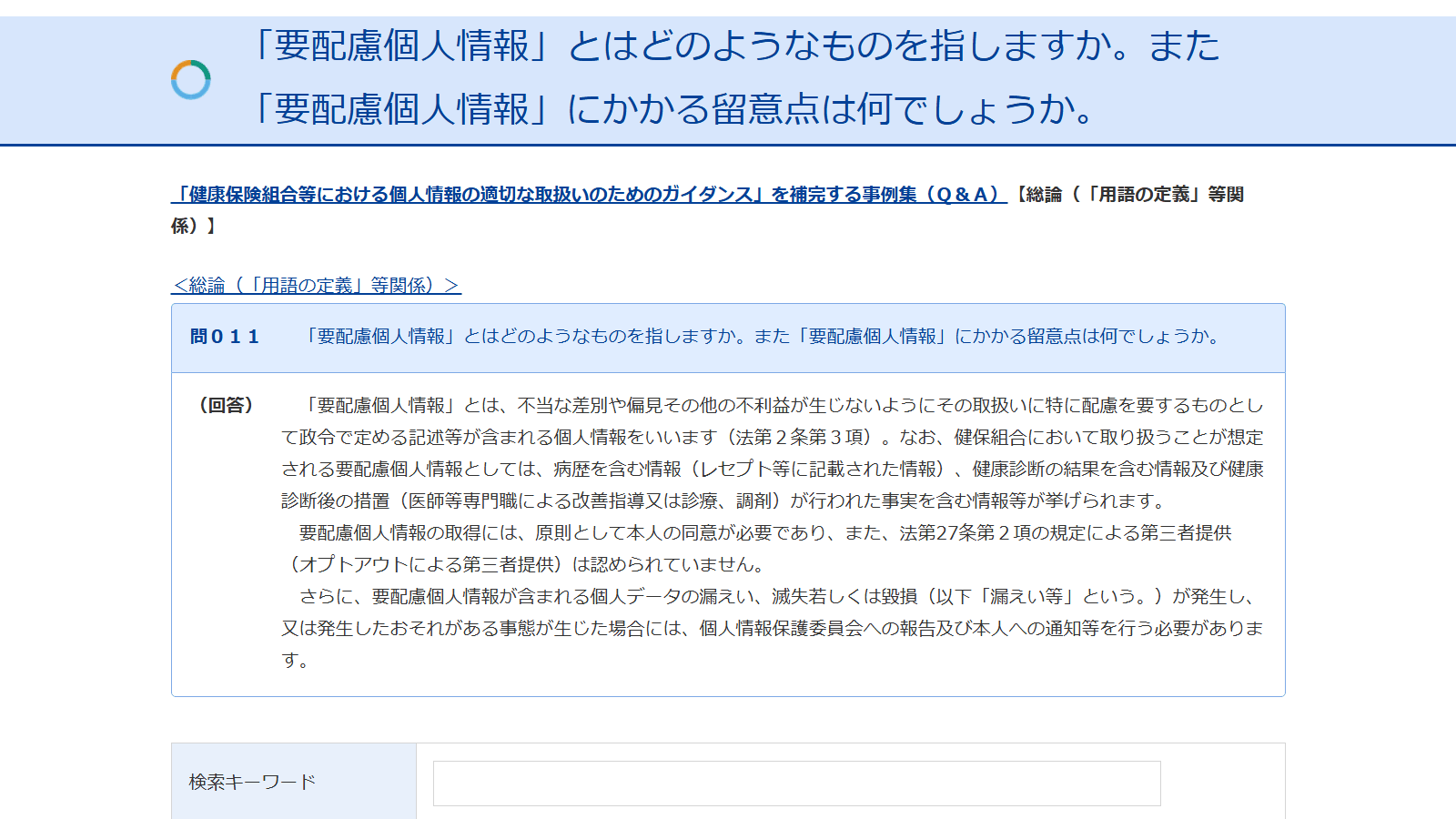Viewport: 1456px width, 819px height.
Task: Click the answer paragraph starting さらに、要配慮個人情報
Action: pyautogui.click(x=773, y=628)
